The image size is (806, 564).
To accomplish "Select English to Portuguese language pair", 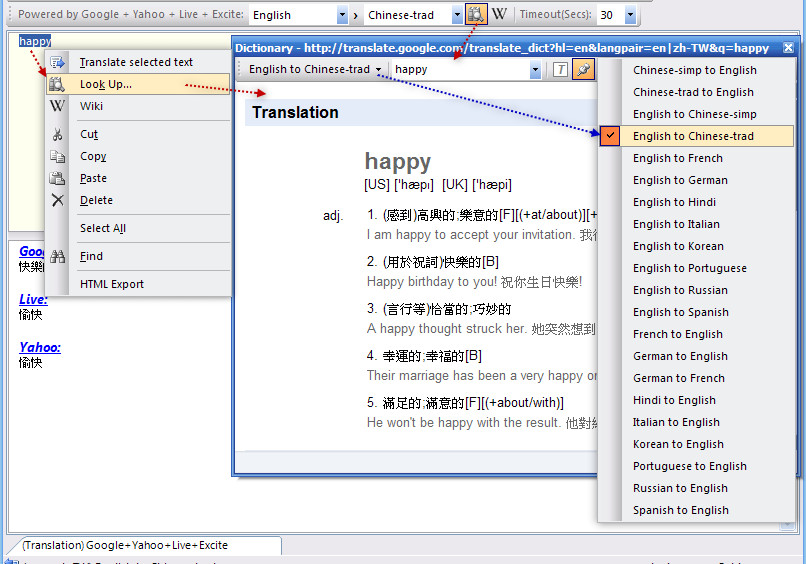I will click(697, 268).
